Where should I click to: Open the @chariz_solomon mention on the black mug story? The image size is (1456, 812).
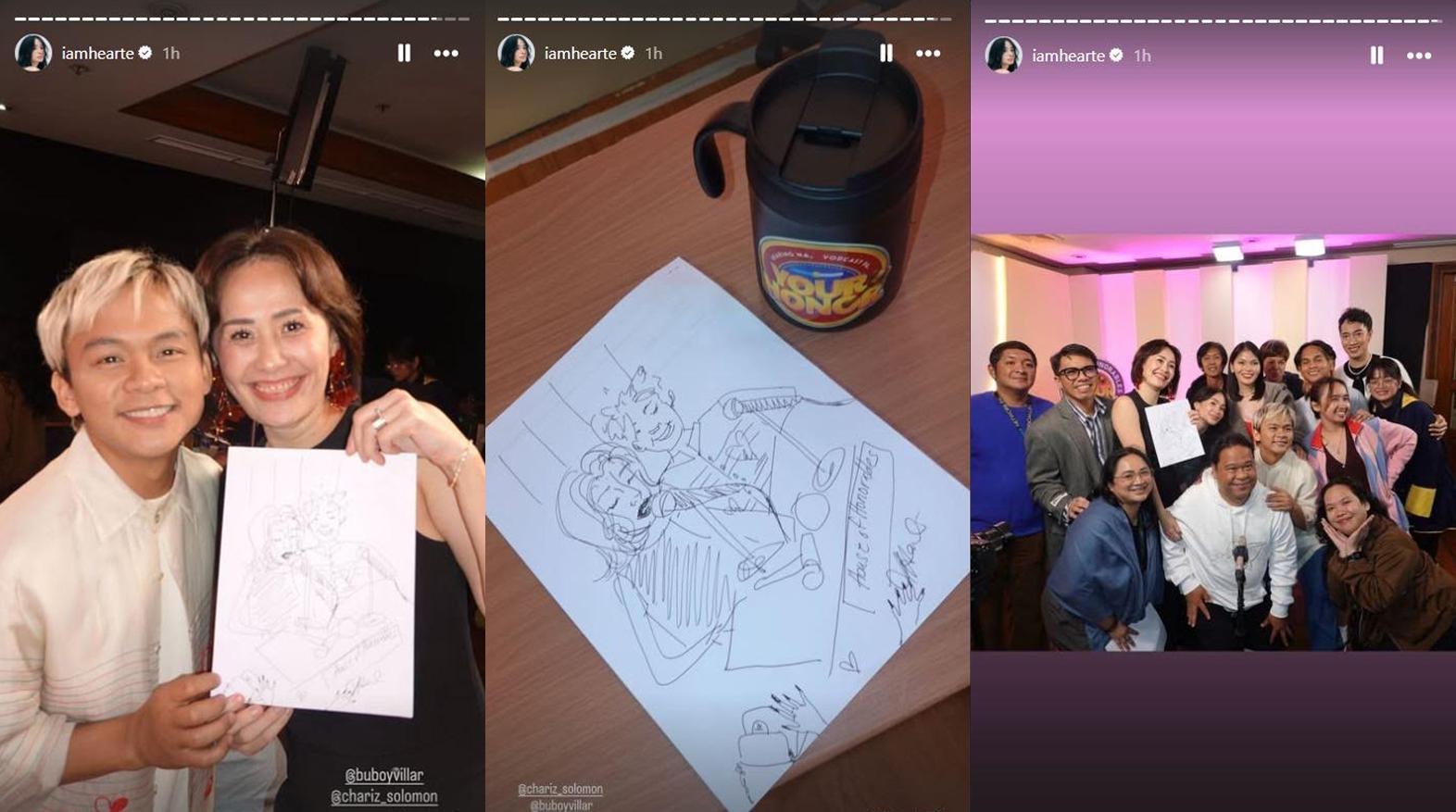(x=560, y=789)
